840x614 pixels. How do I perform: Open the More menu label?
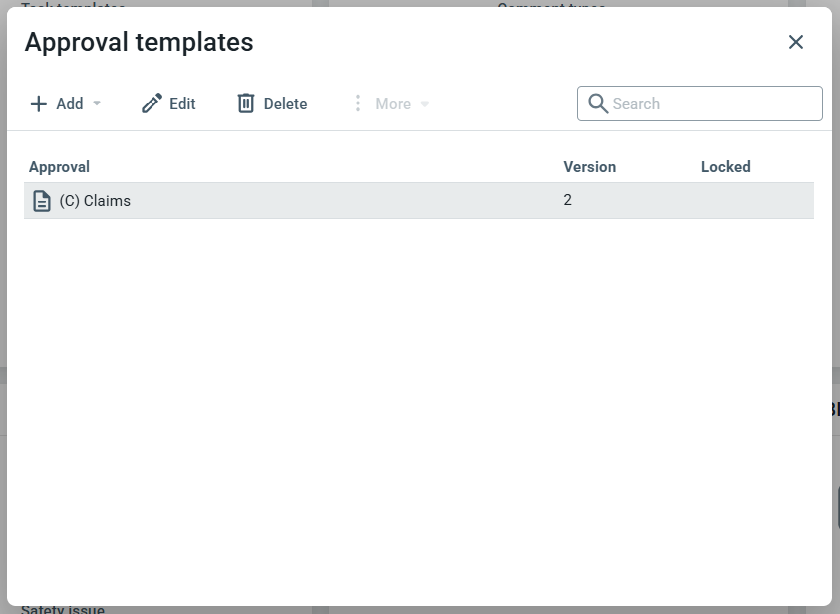(393, 104)
